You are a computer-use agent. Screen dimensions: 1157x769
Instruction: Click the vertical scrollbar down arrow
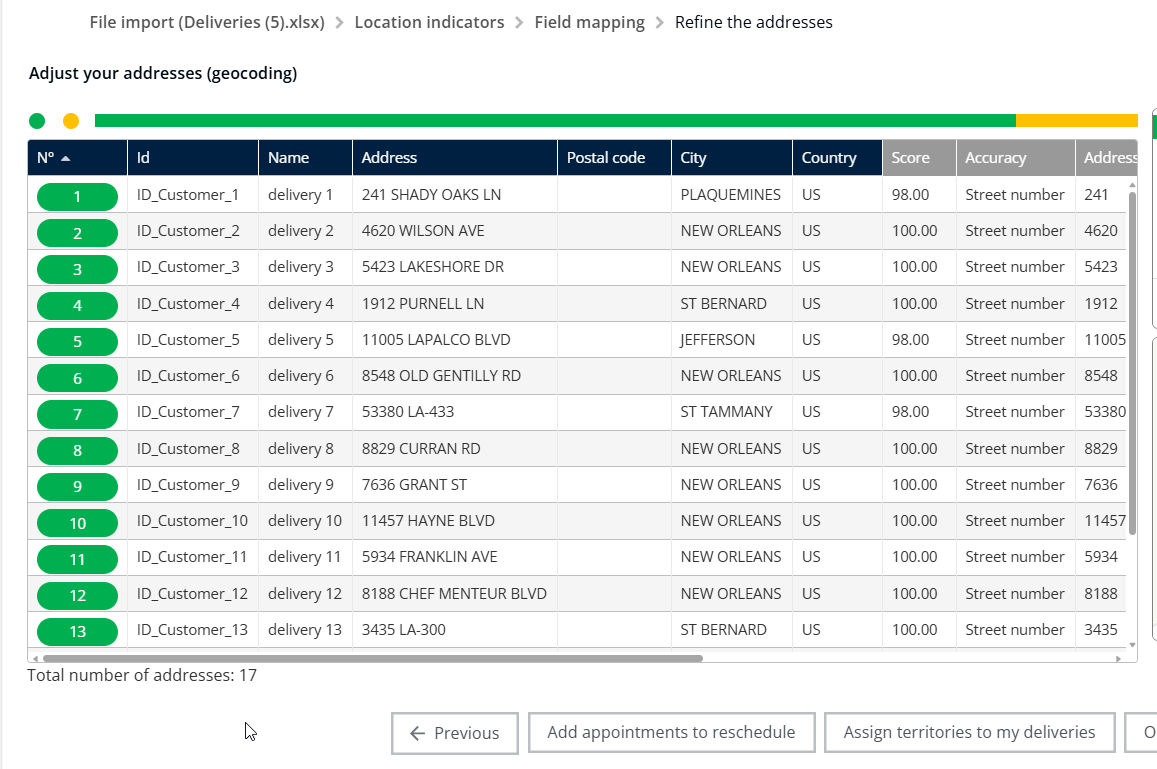(1132, 645)
